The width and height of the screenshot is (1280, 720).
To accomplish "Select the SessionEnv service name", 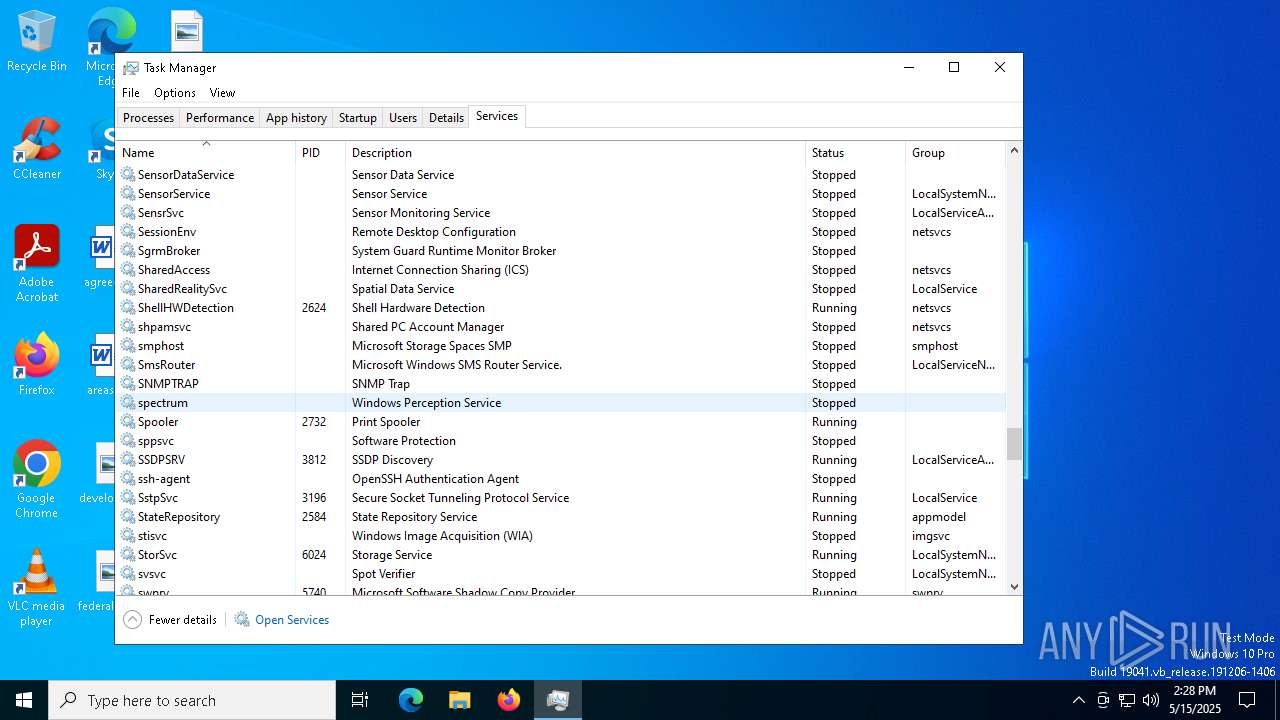I will pos(167,231).
